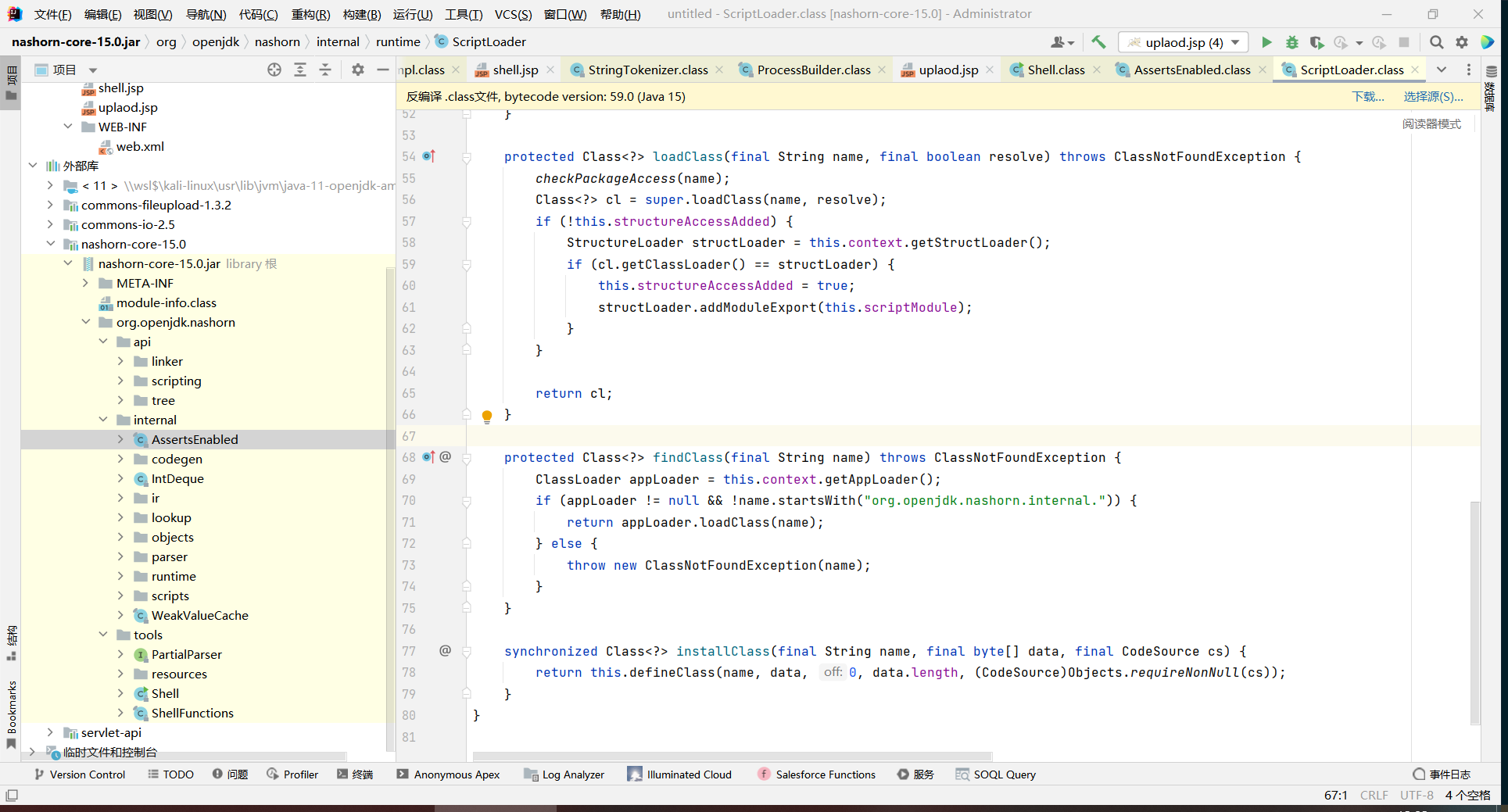Click the 下载... sources link

1368,96
